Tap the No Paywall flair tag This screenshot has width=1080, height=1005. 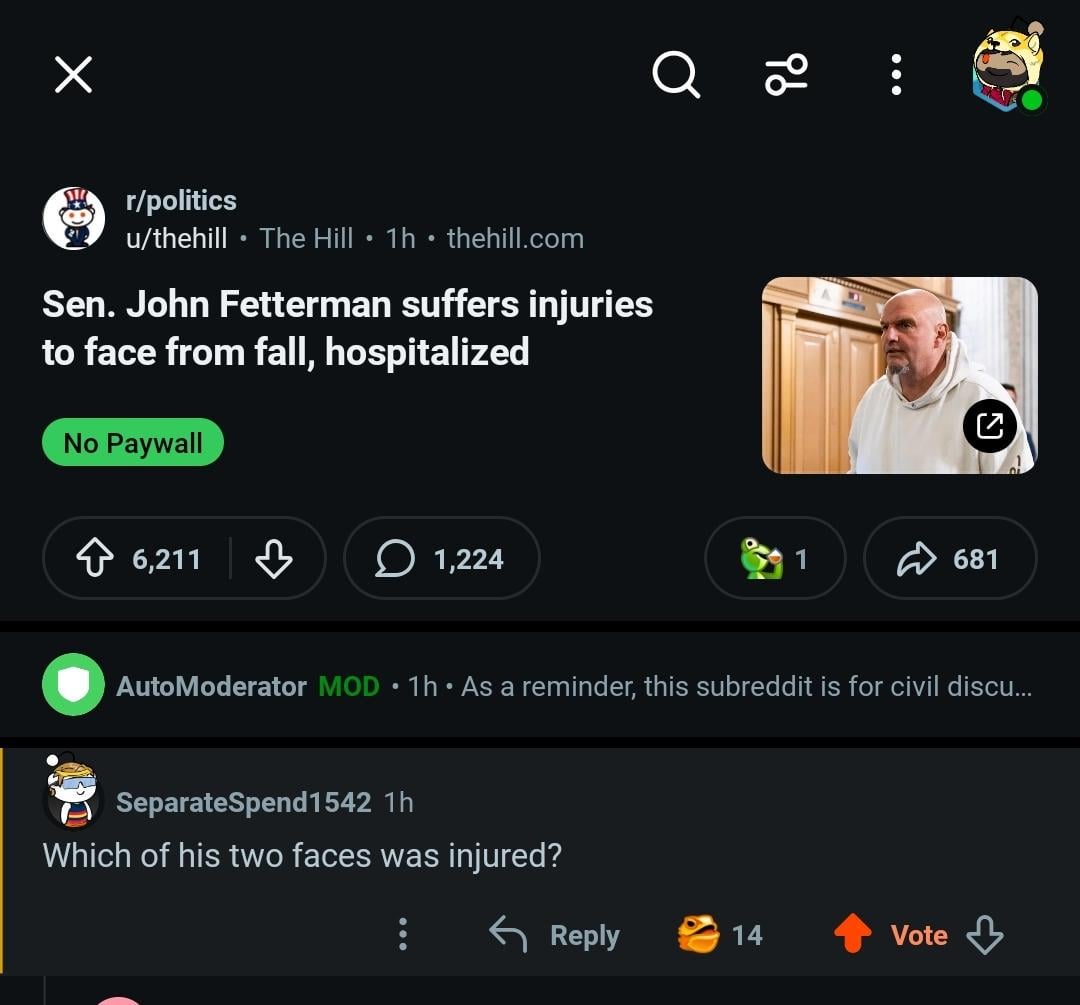point(133,443)
